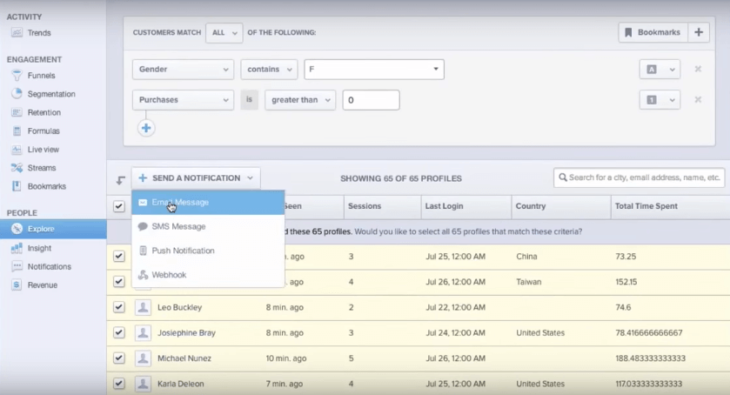Select the Segmentation pie chart icon
Viewport: 730px width, 395px height.
(x=17, y=94)
